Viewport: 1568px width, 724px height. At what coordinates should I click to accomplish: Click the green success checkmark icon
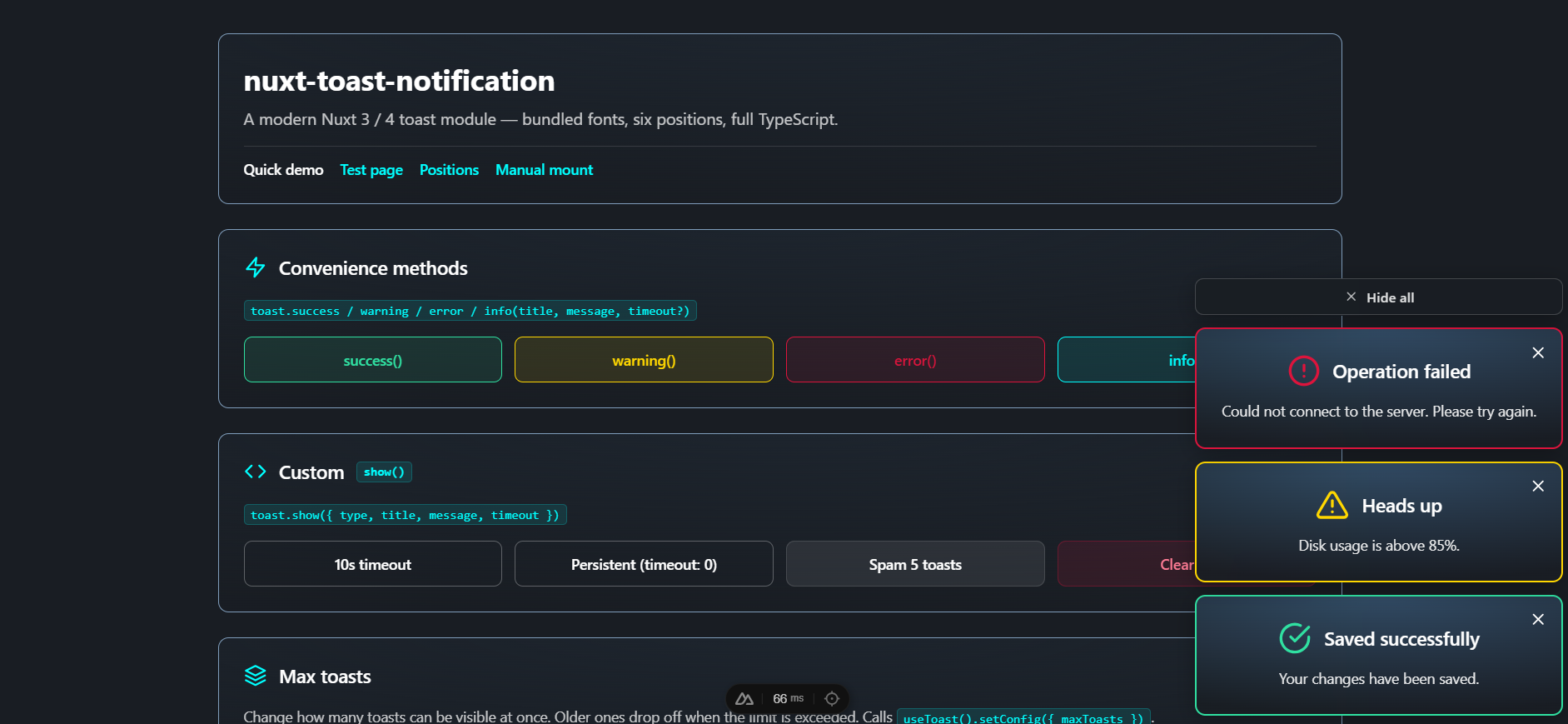(1295, 638)
